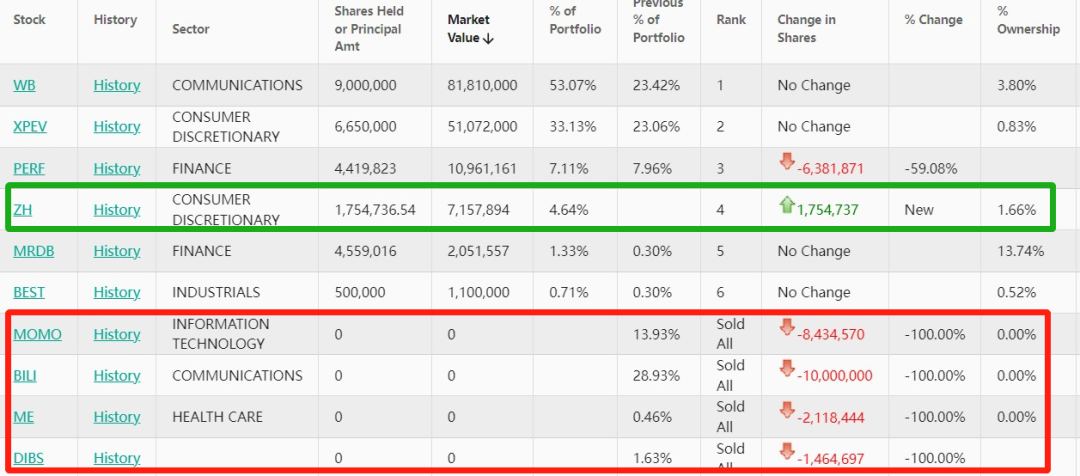Image resolution: width=1080 pixels, height=476 pixels.
Task: Open the XPEV stock link
Action: (x=30, y=127)
